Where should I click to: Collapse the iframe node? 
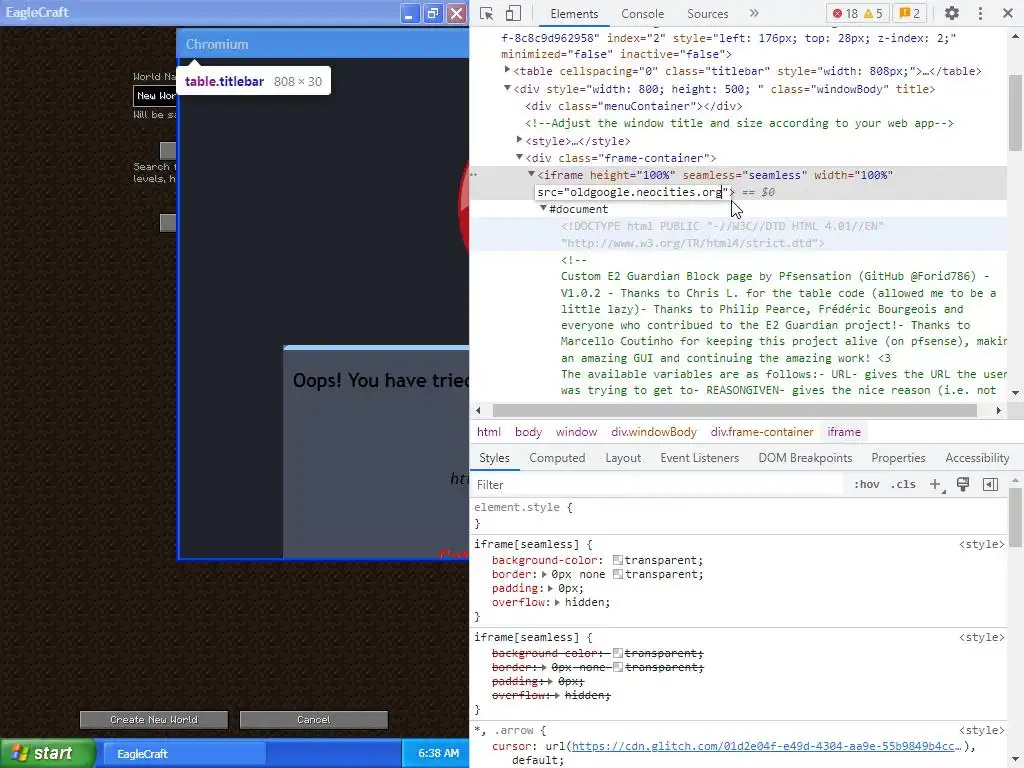531,174
